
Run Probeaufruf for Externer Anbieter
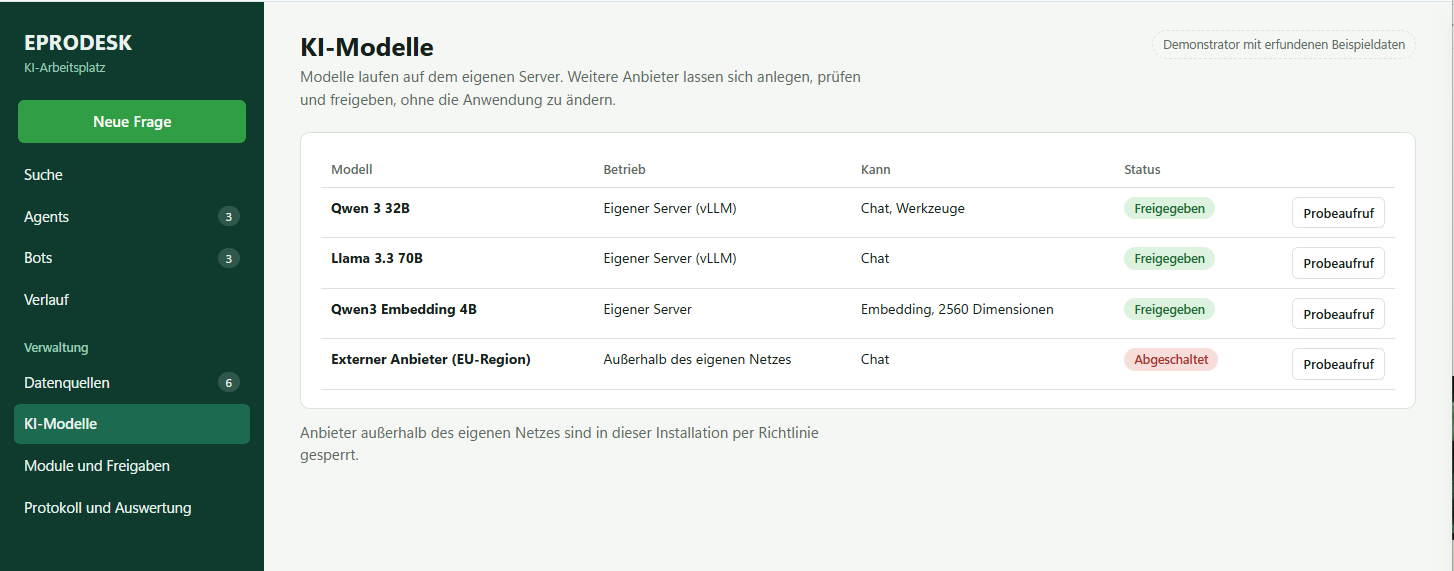(x=1338, y=364)
